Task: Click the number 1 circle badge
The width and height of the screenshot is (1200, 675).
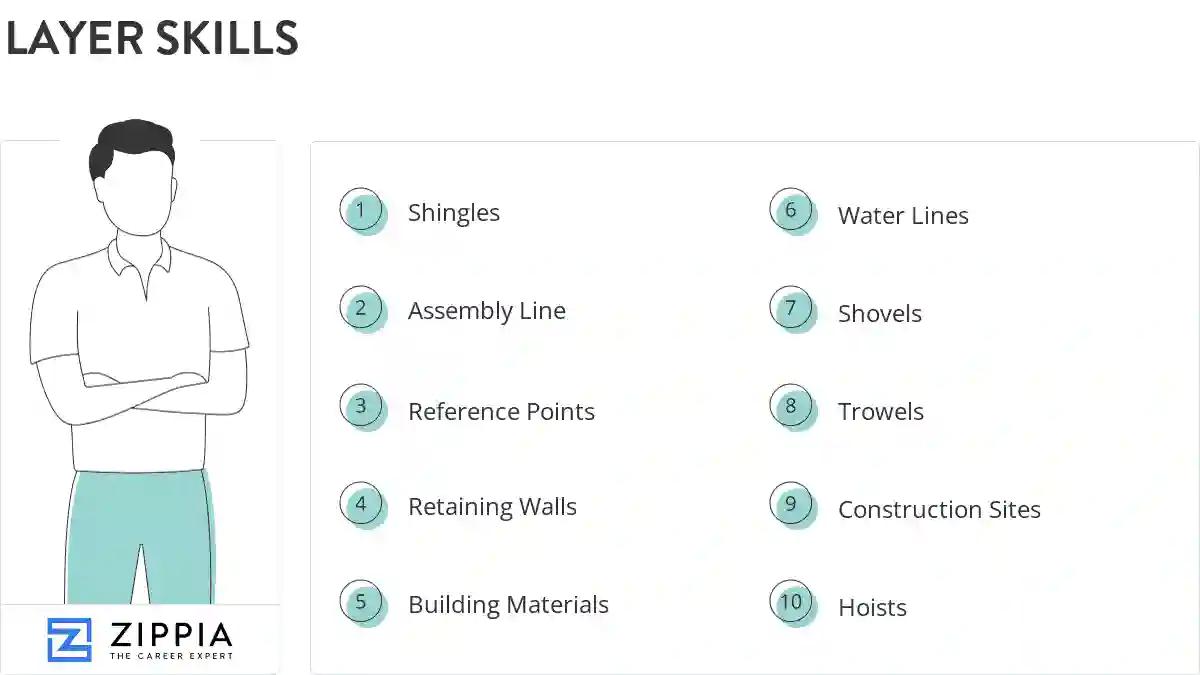Action: click(x=361, y=211)
